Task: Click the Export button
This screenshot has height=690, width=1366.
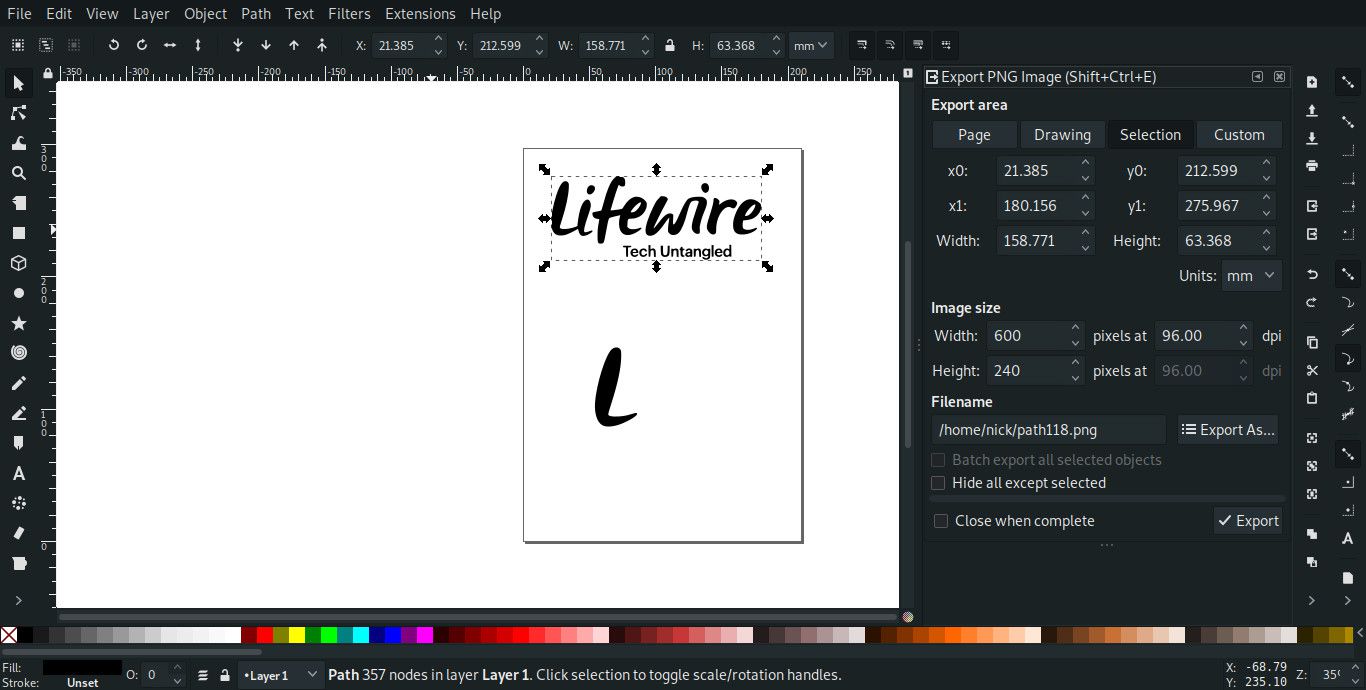Action: point(1247,520)
